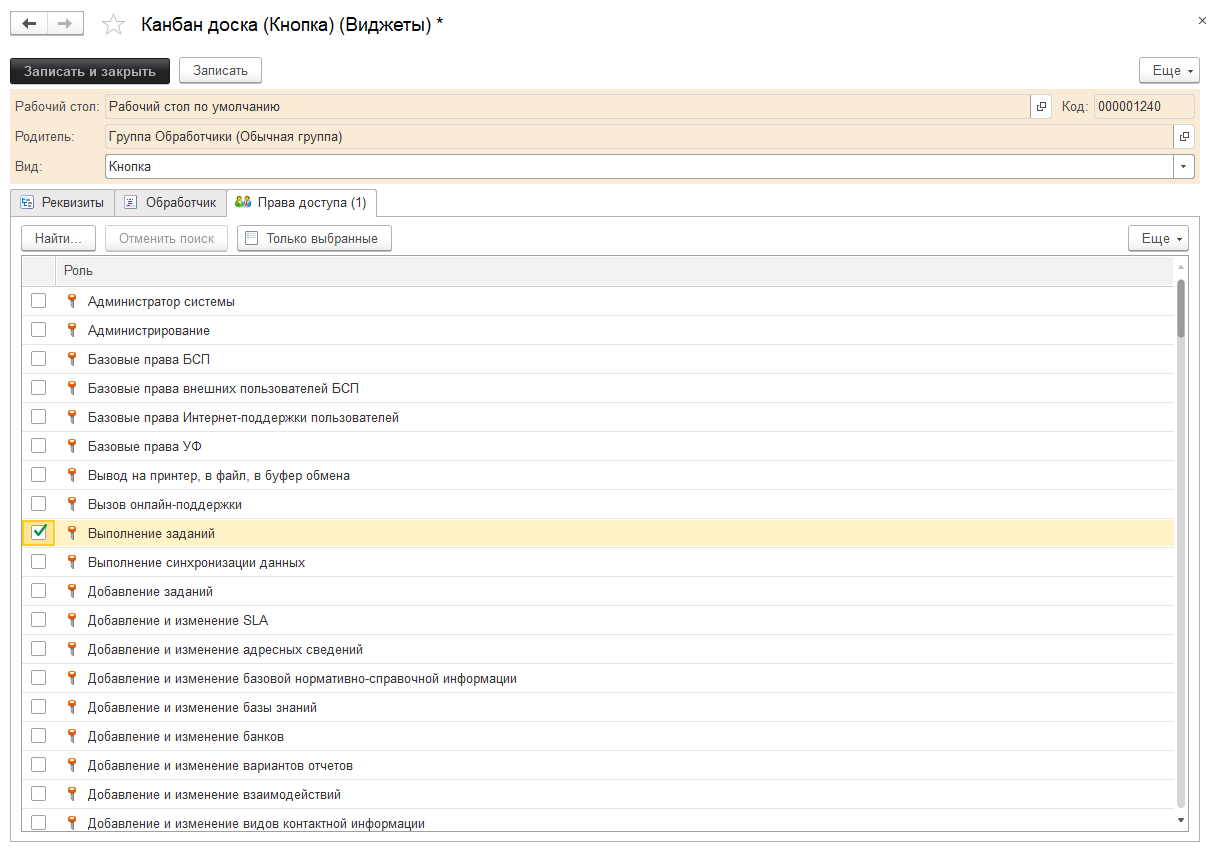Open the Родитель field link icon
The image size is (1218, 853).
pos(1184,137)
